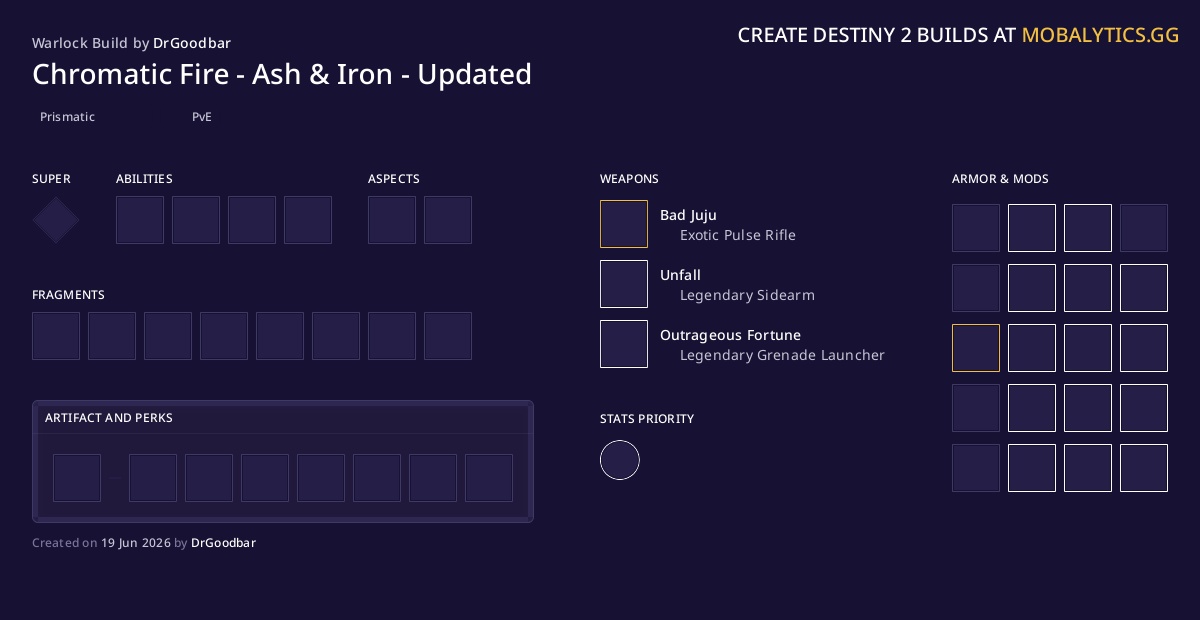The image size is (1200, 620).
Task: Select the Prismatic tag
Action: click(68, 117)
